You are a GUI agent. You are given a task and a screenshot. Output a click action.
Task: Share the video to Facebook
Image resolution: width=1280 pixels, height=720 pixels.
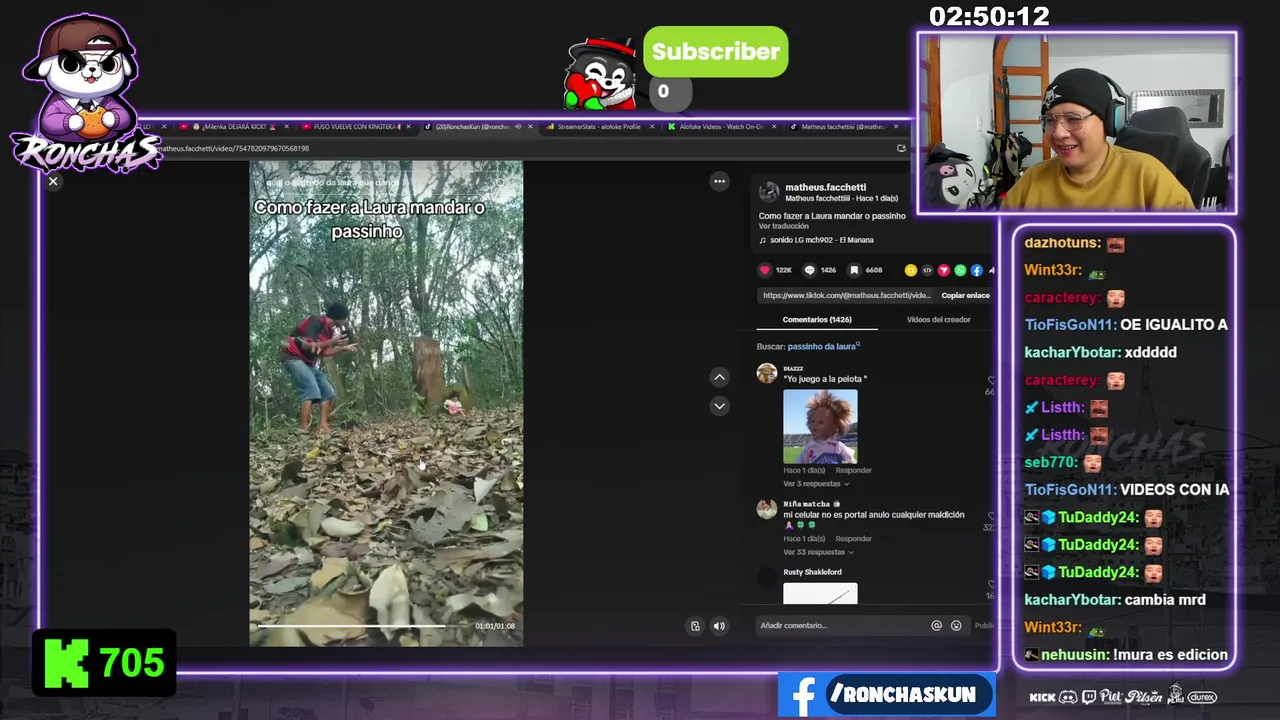pyautogui.click(x=976, y=270)
